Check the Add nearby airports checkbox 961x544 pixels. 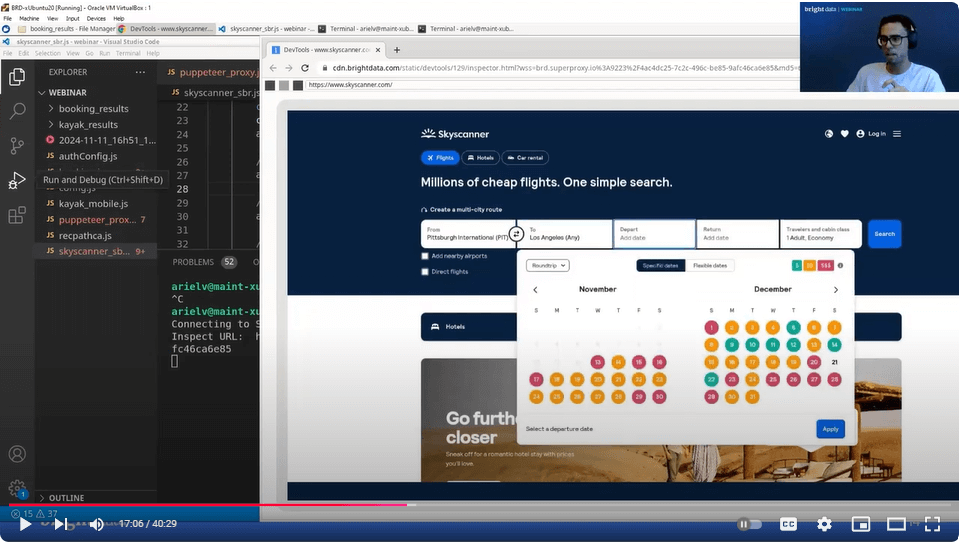pos(425,256)
